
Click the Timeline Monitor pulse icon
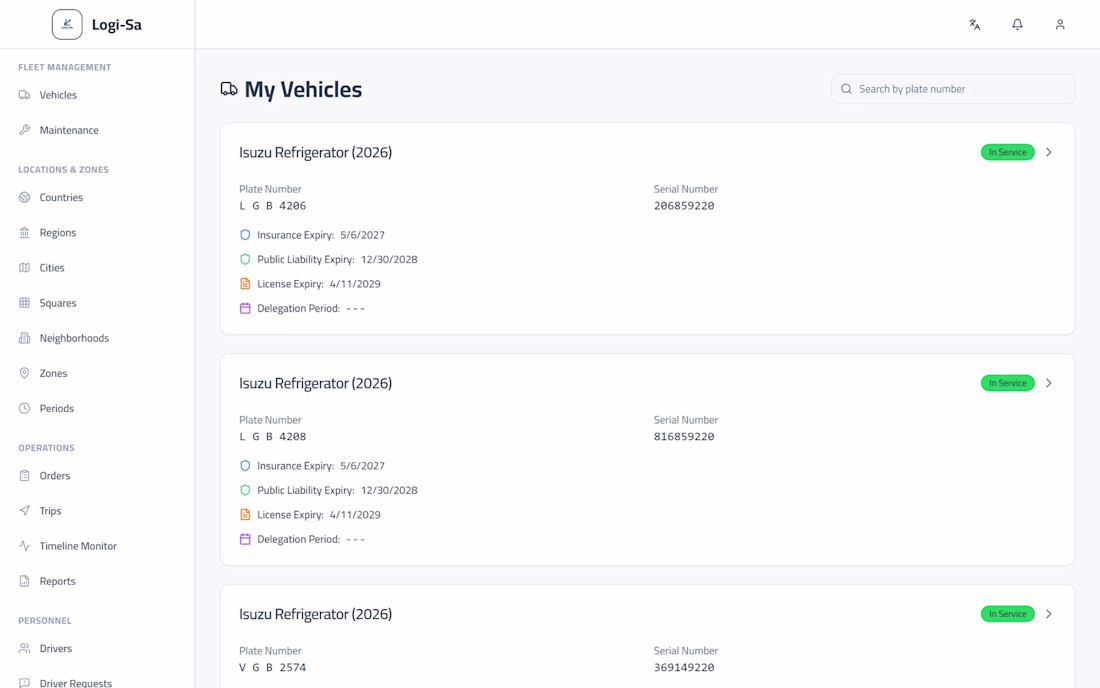[25, 546]
